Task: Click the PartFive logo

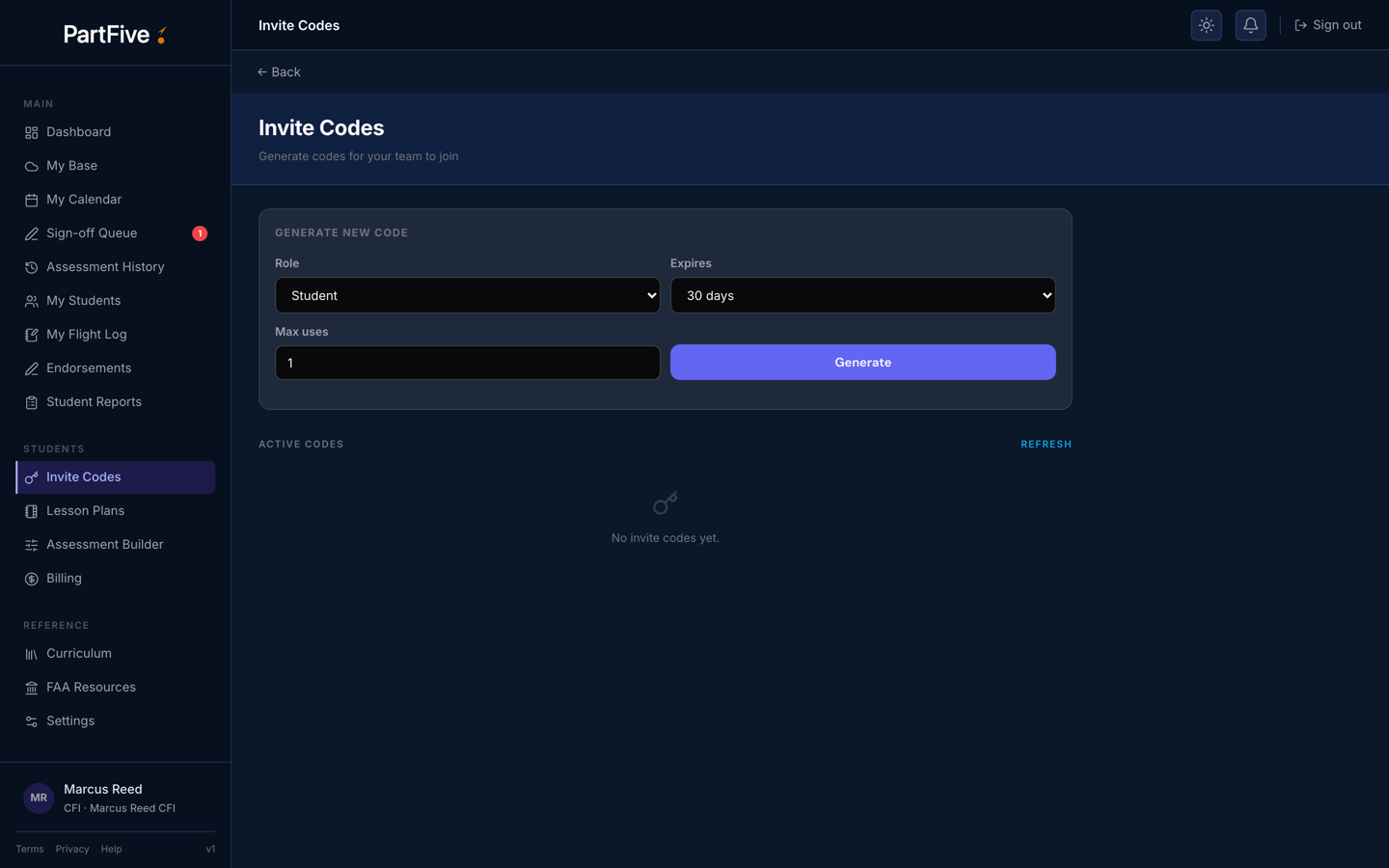Action: coord(115,35)
